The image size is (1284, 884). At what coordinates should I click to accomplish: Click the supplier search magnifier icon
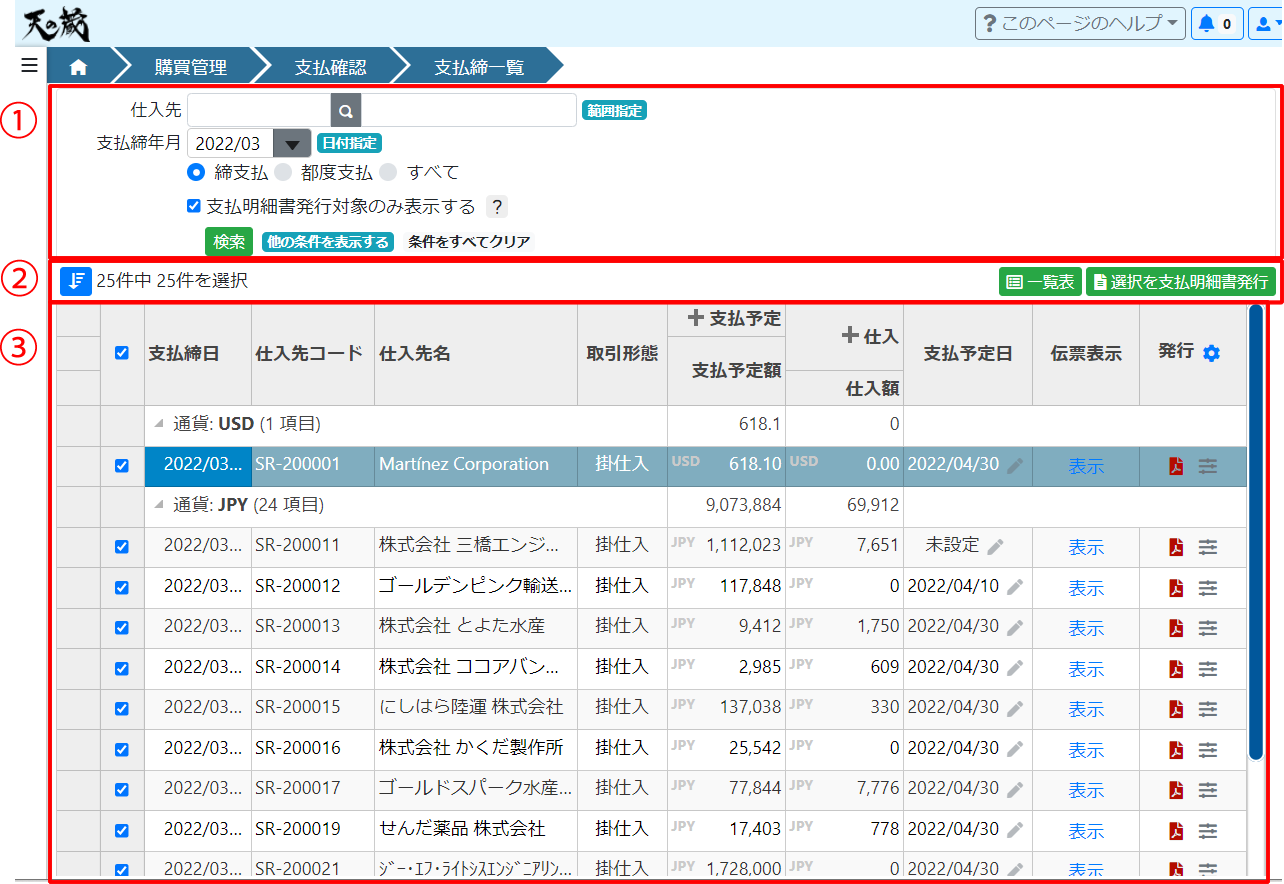click(x=346, y=111)
